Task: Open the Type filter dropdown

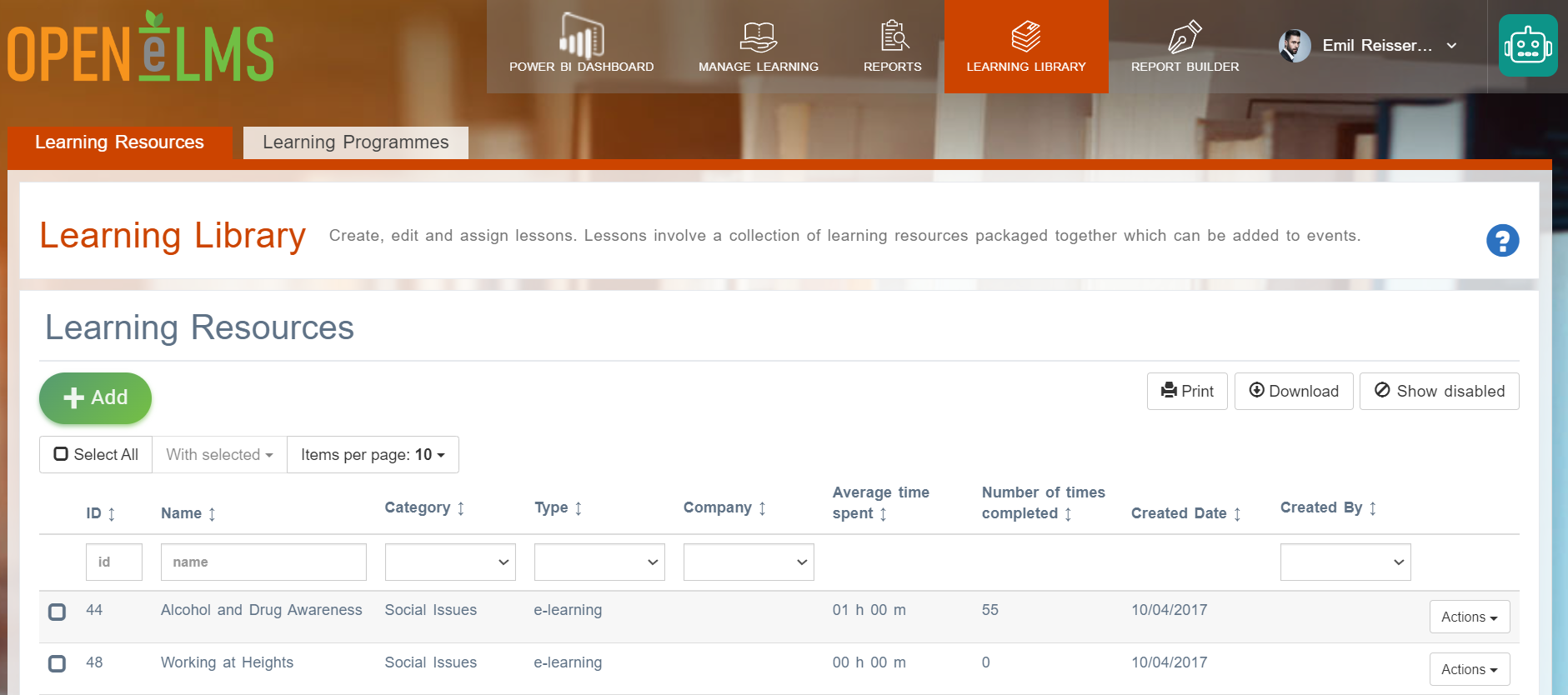Action: 599,562
